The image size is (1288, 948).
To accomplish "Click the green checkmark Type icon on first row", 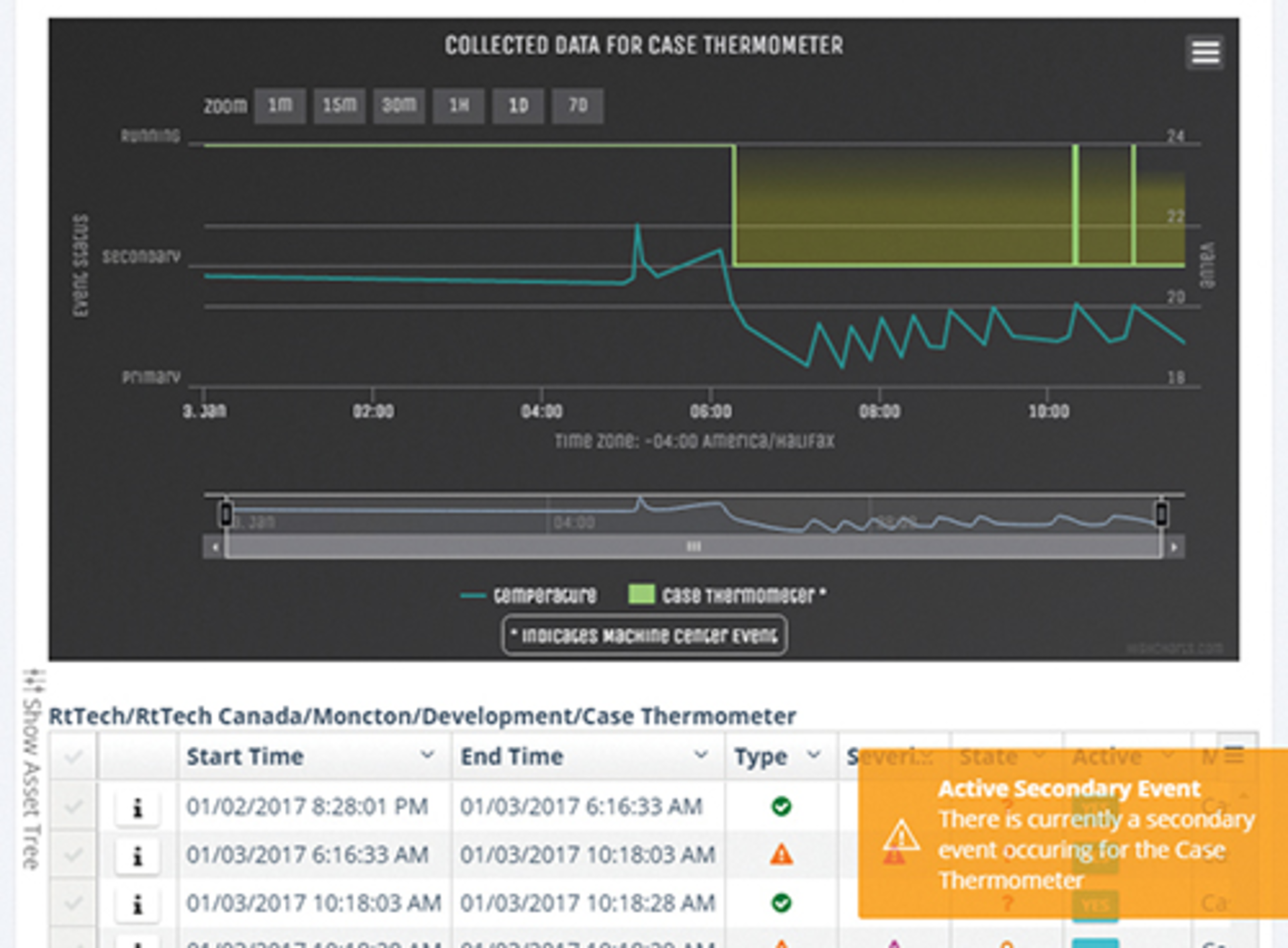I will pyautogui.click(x=780, y=807).
